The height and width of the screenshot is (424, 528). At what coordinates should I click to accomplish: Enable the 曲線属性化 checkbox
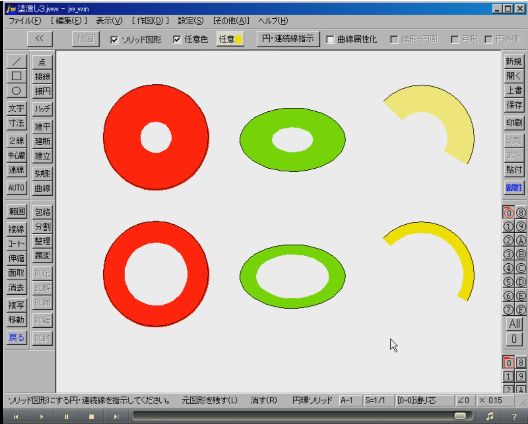click(330, 40)
